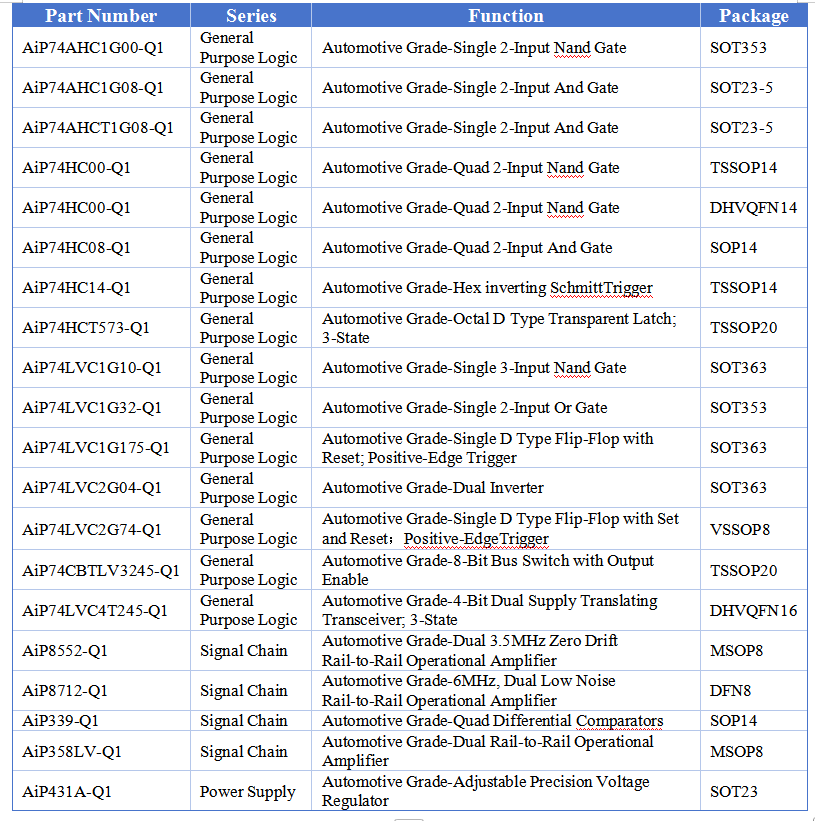Select the DFN8 package cell
The width and height of the screenshot is (815, 821).
pos(730,691)
